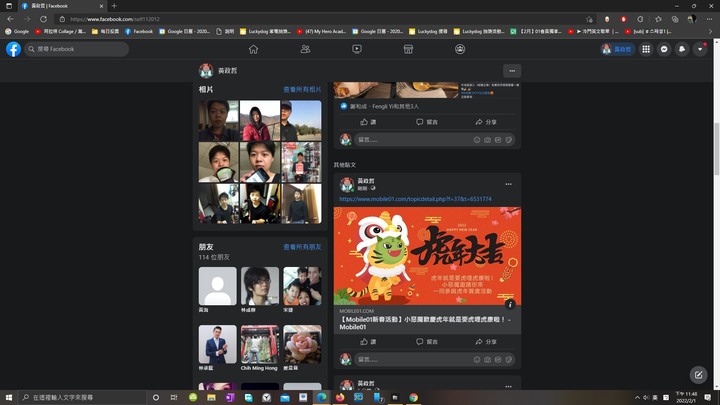Expand the account dropdown arrow
This screenshot has width=720, height=405.
[700, 49]
